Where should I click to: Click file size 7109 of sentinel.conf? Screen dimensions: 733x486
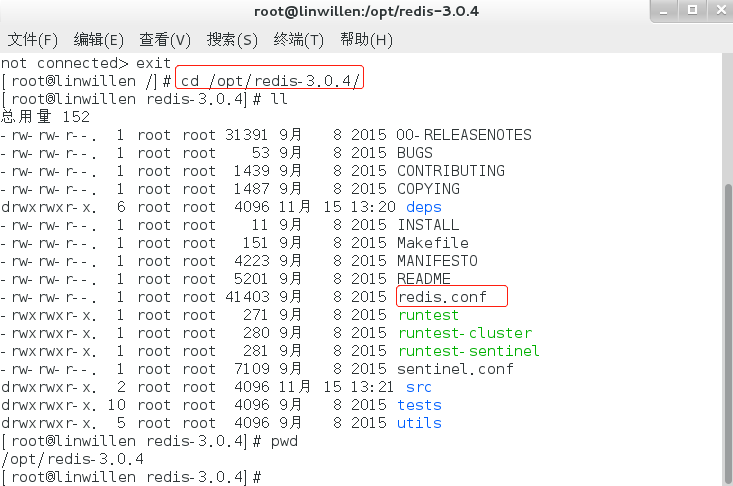pos(252,369)
